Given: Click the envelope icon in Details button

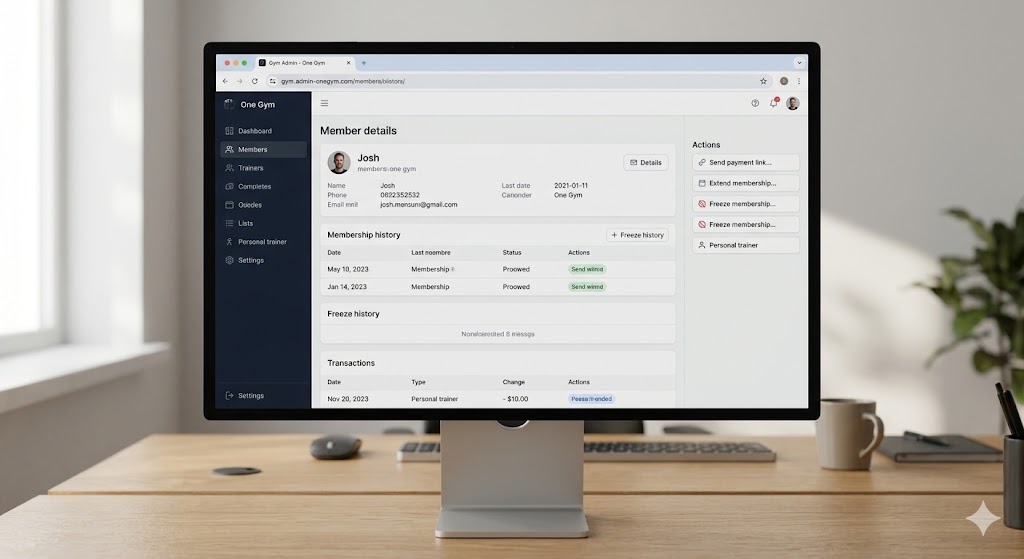Looking at the screenshot, I should pos(633,163).
